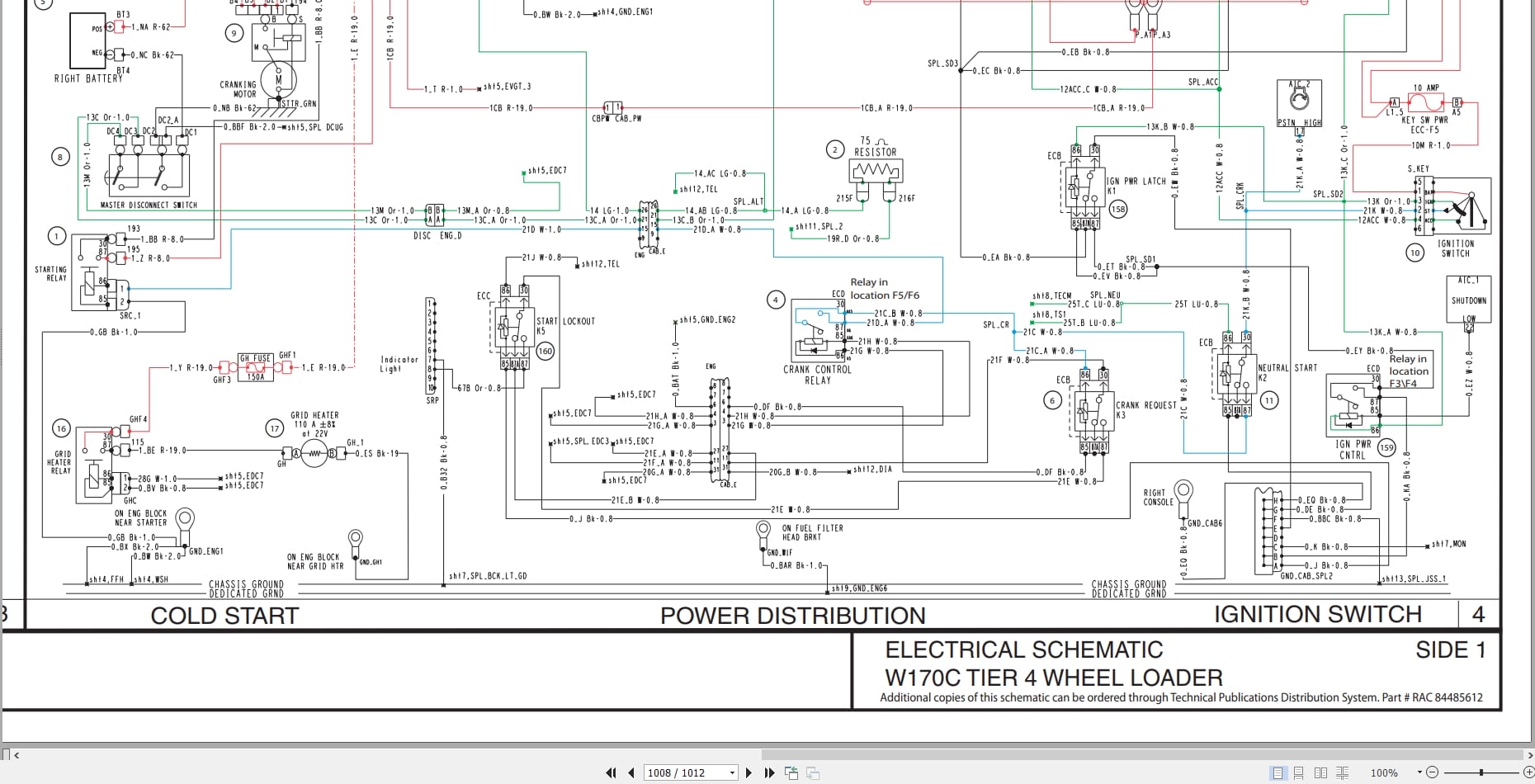
Task: Click the START LOCKOUT relay label
Action: click(565, 321)
